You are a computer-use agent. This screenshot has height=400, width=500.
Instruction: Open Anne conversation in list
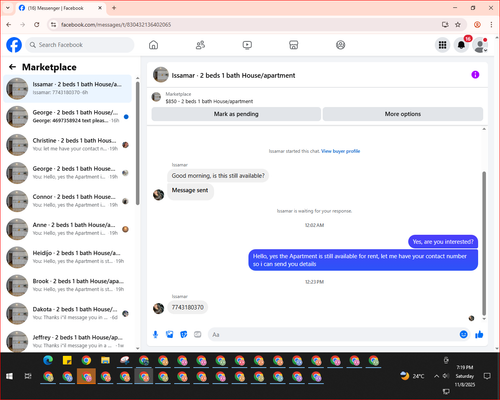[x=68, y=229]
